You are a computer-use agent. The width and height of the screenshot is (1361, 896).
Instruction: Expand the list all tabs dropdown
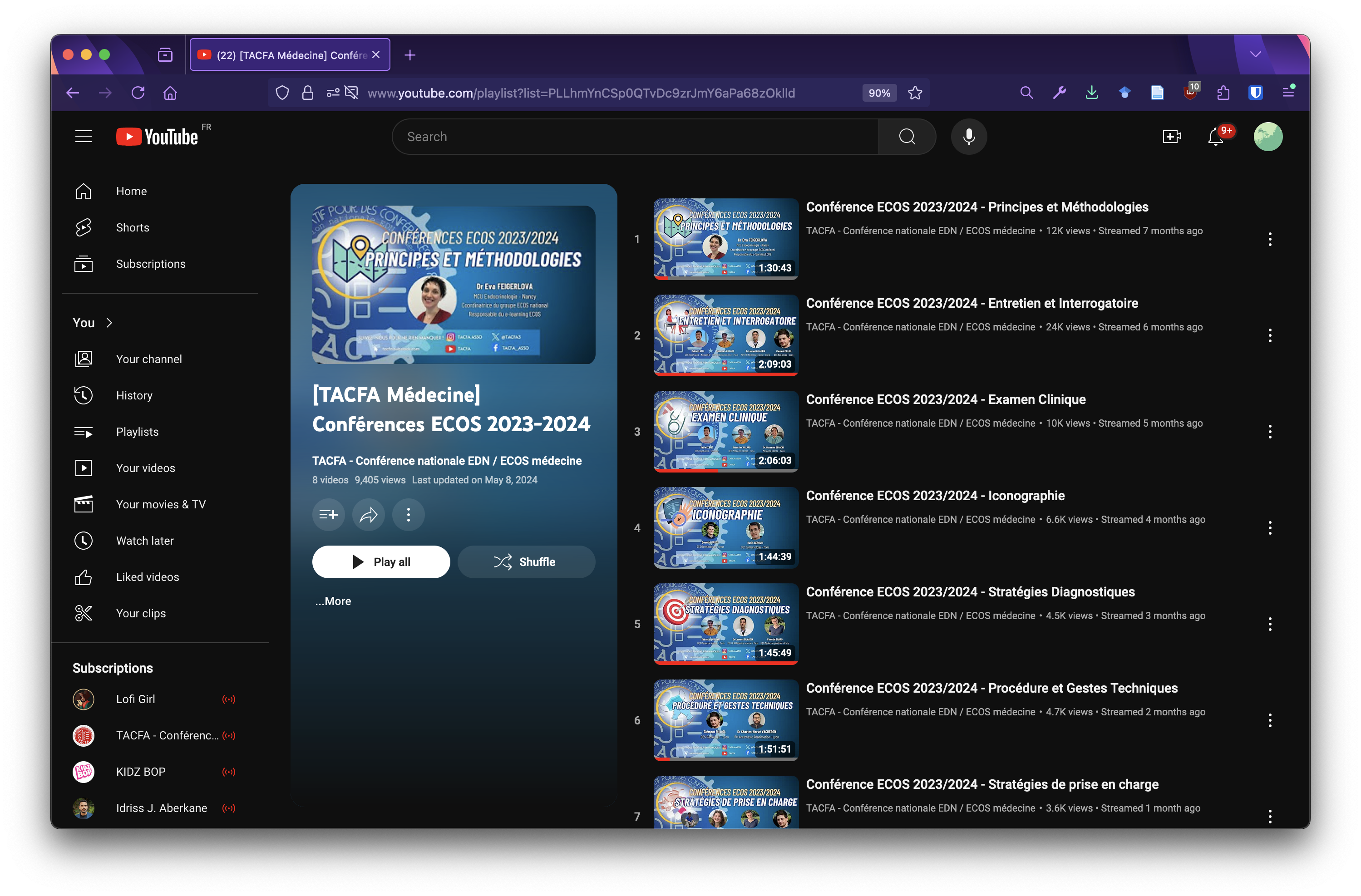(x=1255, y=54)
